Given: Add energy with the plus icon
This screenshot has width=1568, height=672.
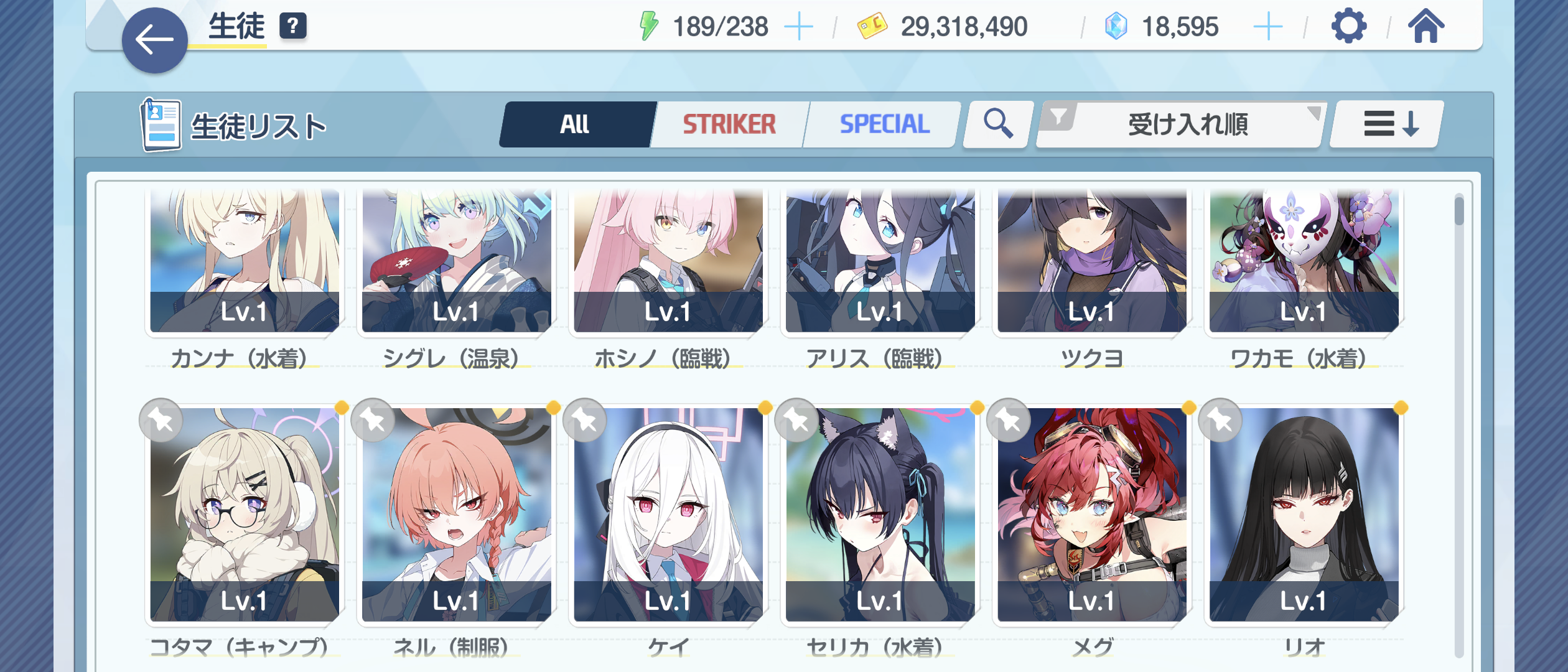Looking at the screenshot, I should (x=798, y=27).
